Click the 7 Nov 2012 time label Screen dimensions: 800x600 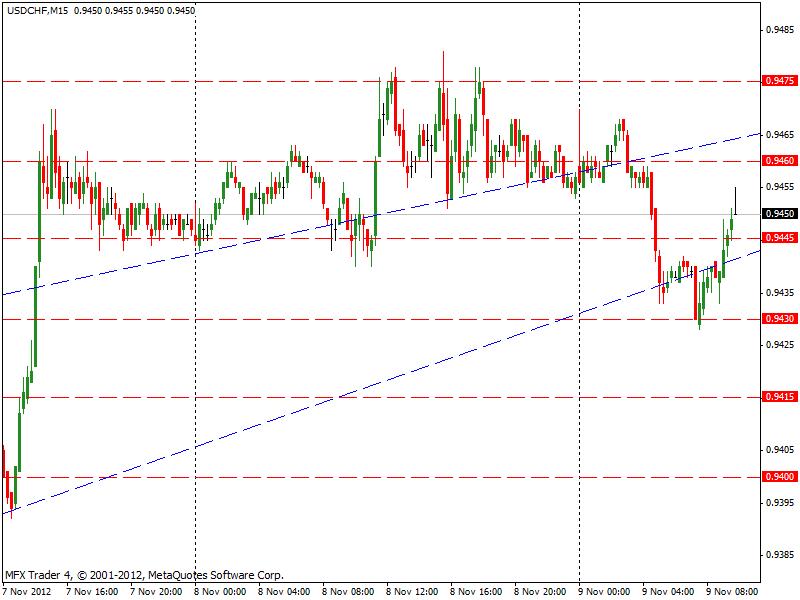click(x=28, y=592)
